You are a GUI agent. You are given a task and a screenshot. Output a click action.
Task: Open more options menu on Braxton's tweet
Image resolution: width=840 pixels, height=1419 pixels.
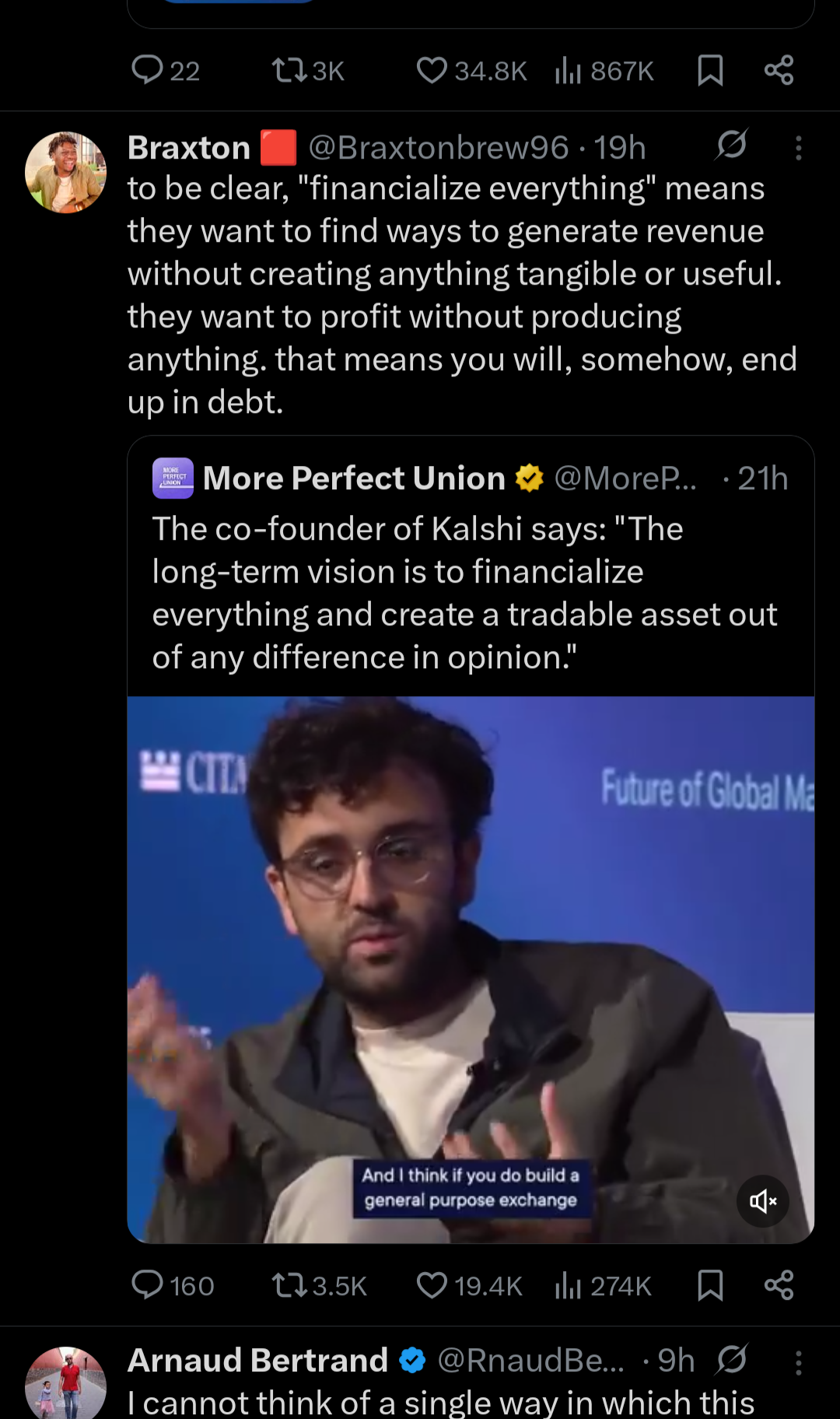coord(798,148)
